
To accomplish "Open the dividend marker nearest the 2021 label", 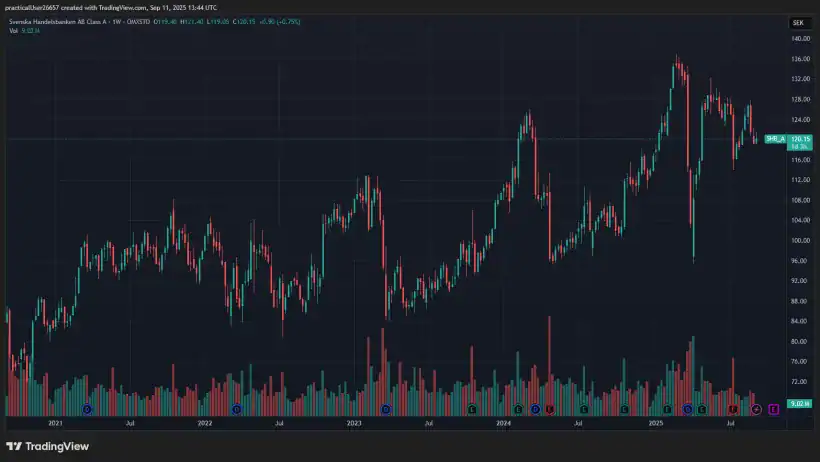I will 87,409.
